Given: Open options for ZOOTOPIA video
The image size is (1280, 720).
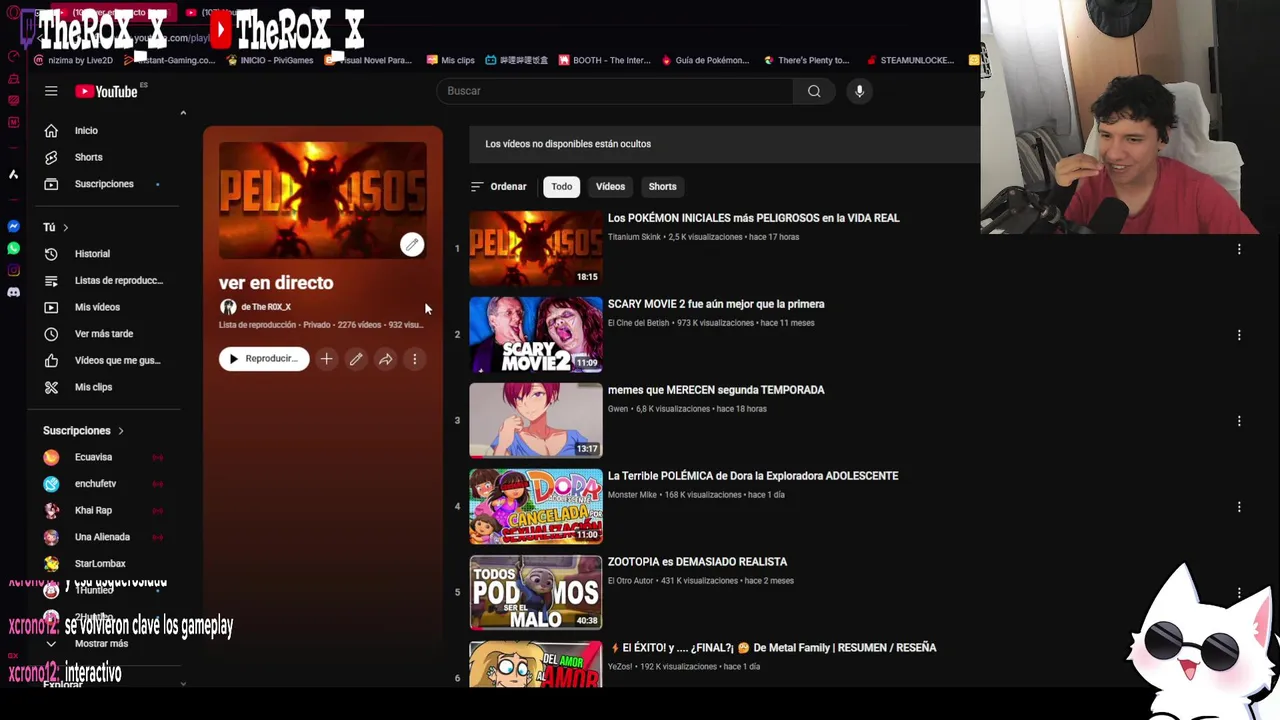Looking at the screenshot, I should [x=1239, y=593].
